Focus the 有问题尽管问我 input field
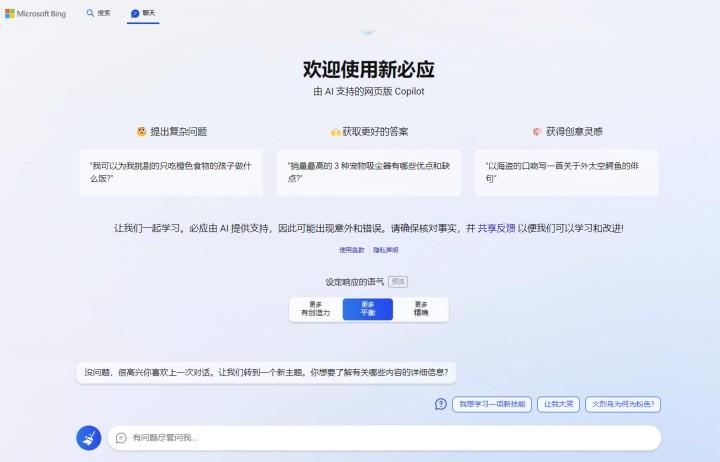 point(384,438)
